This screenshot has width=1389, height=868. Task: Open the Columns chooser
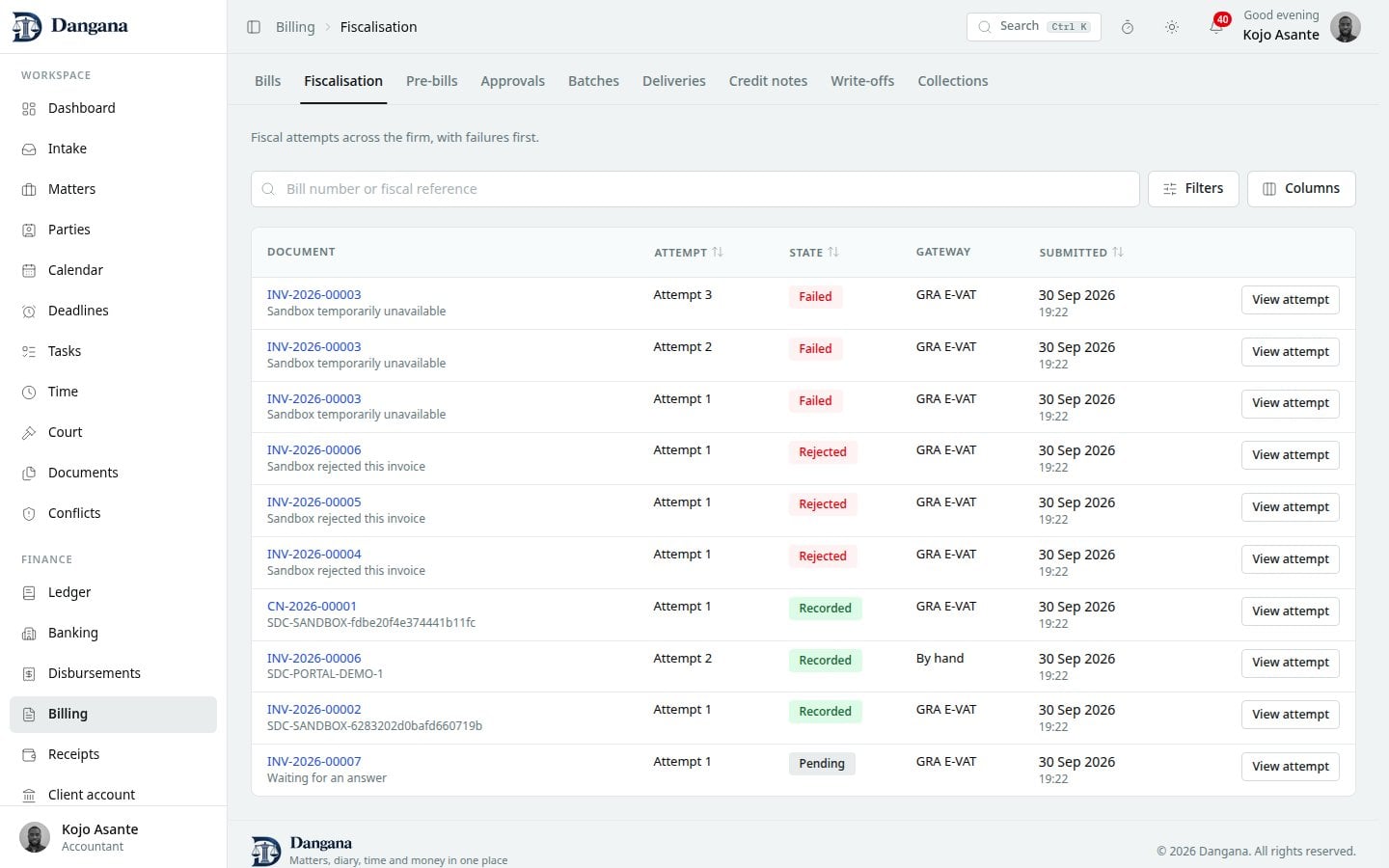pyautogui.click(x=1301, y=189)
